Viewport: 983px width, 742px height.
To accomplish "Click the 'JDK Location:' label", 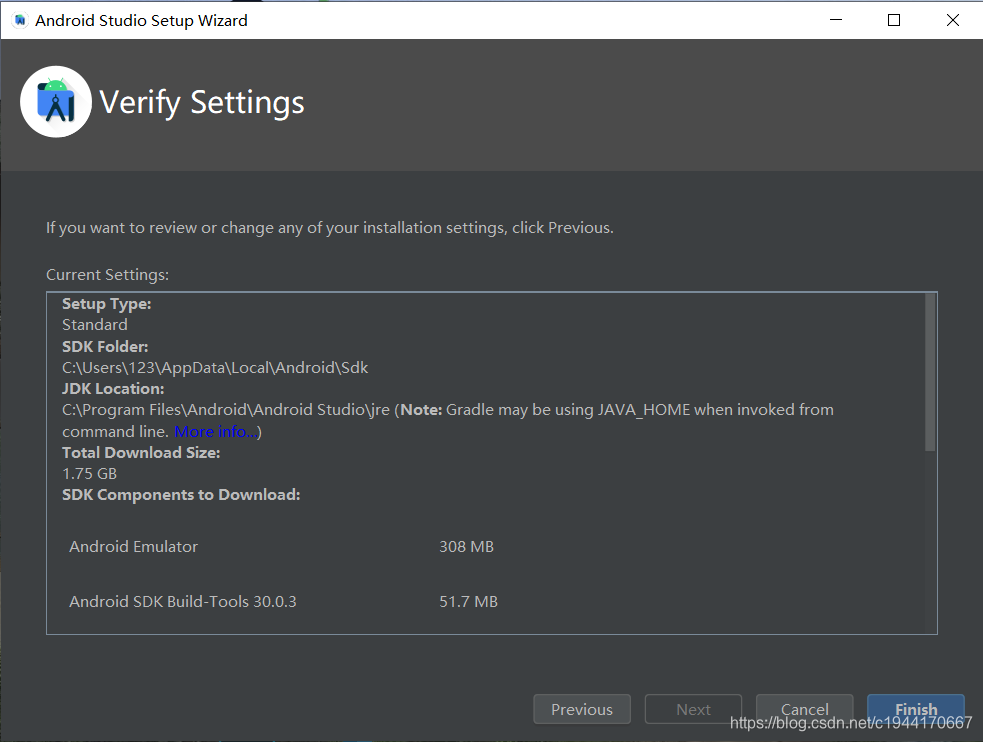I will click(113, 389).
